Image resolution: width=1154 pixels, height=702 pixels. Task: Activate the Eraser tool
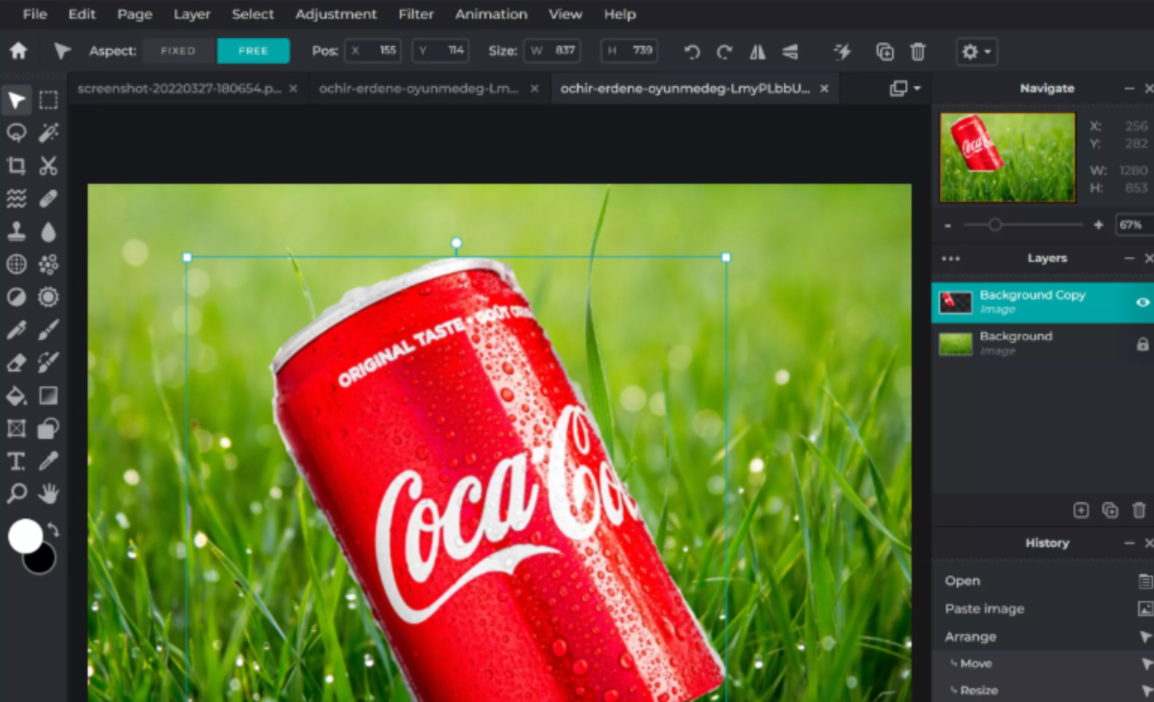[17, 363]
